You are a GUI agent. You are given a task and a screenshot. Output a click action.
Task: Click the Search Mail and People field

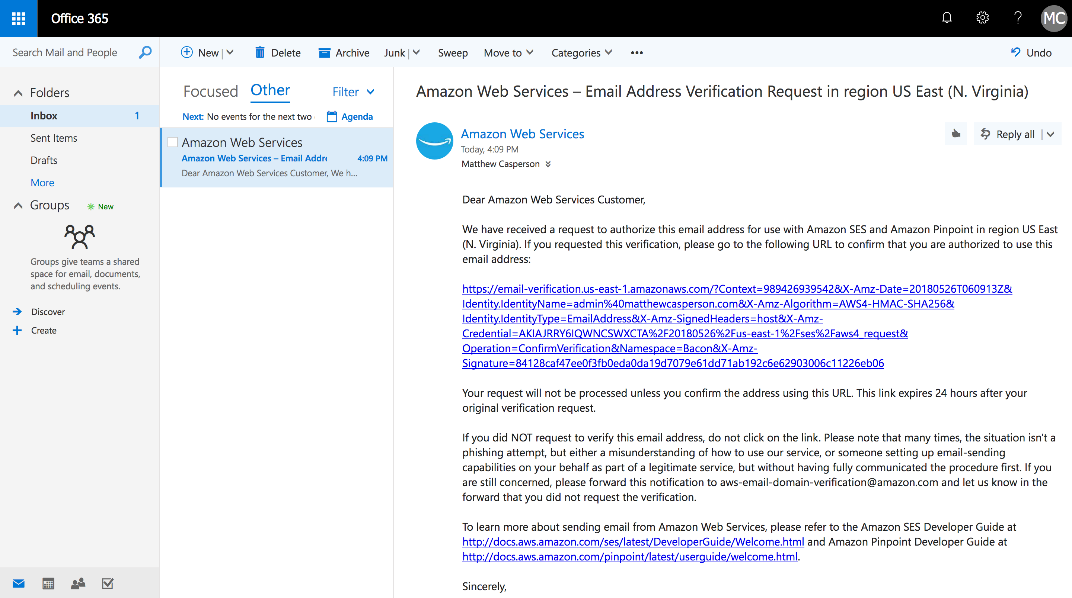(x=70, y=53)
